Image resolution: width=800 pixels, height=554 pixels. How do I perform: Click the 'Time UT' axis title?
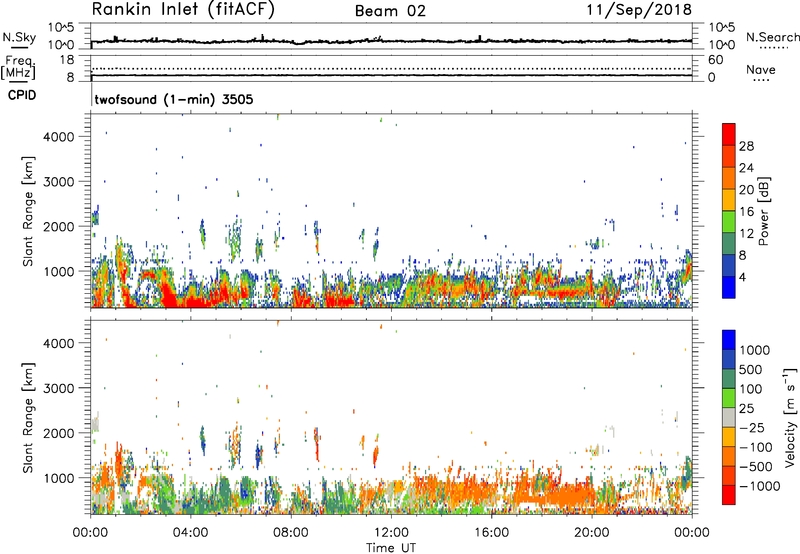[x=391, y=548]
